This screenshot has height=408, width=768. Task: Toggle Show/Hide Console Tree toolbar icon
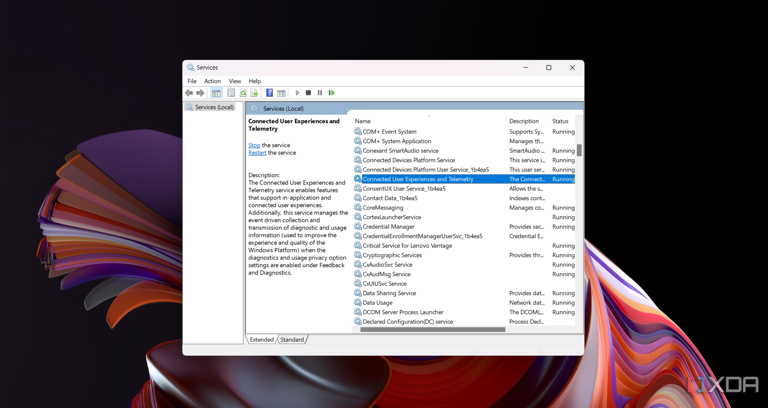pos(216,93)
